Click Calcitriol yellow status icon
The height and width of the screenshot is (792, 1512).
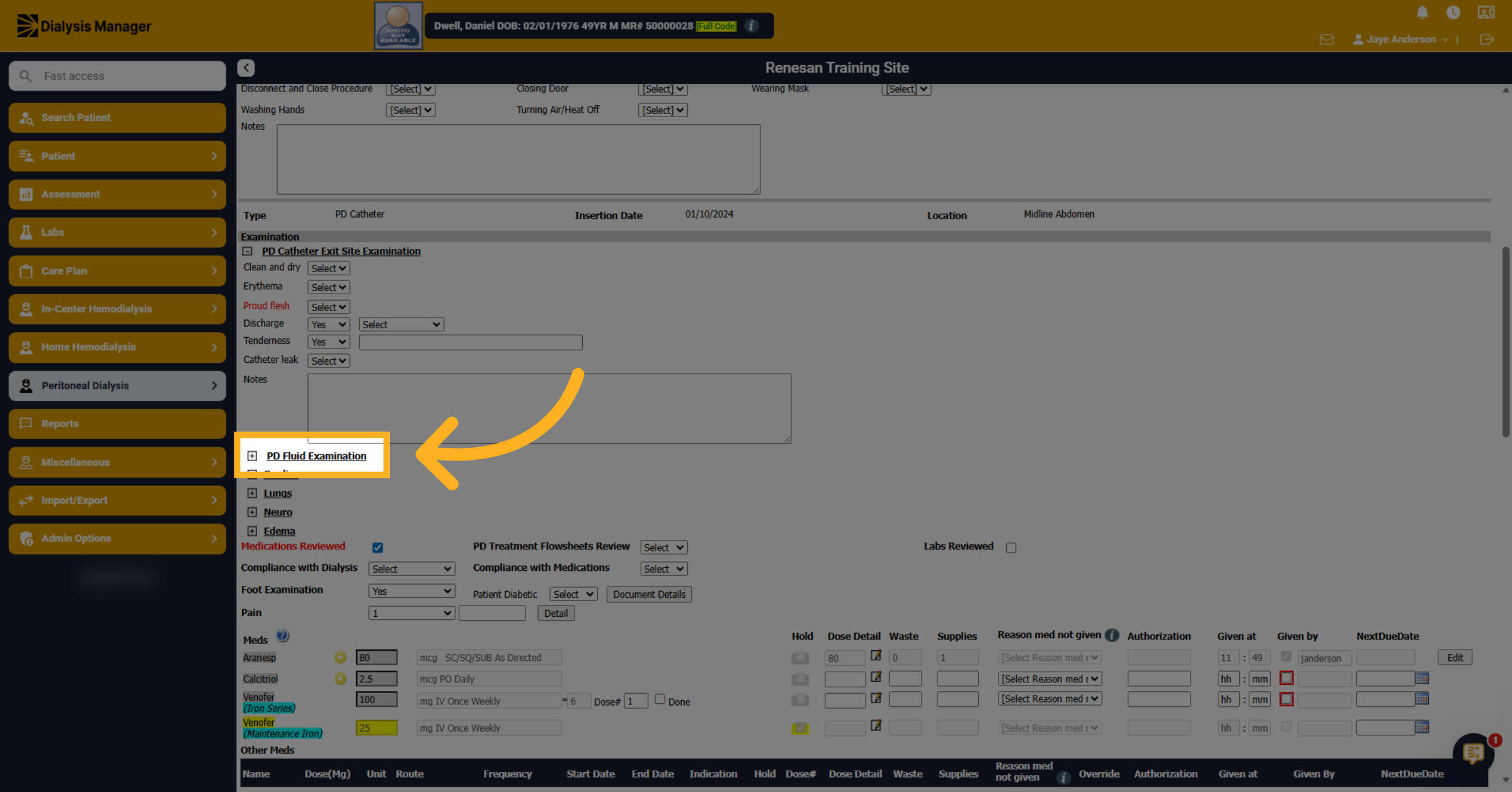click(340, 679)
